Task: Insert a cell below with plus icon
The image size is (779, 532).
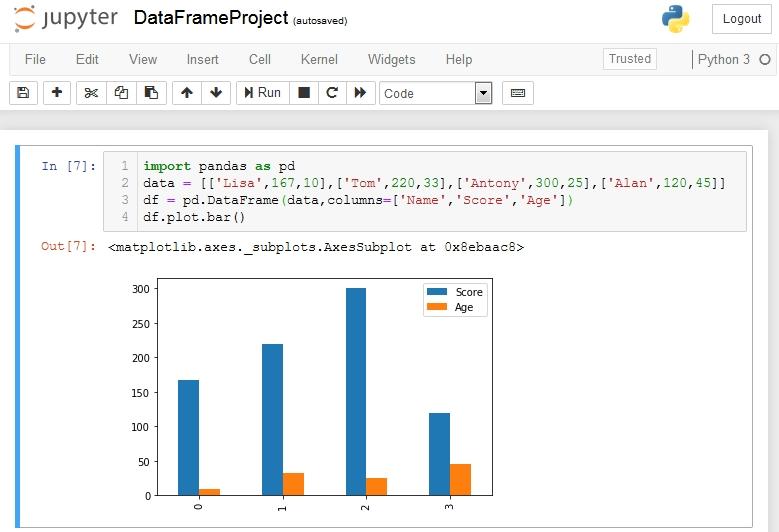Action: point(57,93)
